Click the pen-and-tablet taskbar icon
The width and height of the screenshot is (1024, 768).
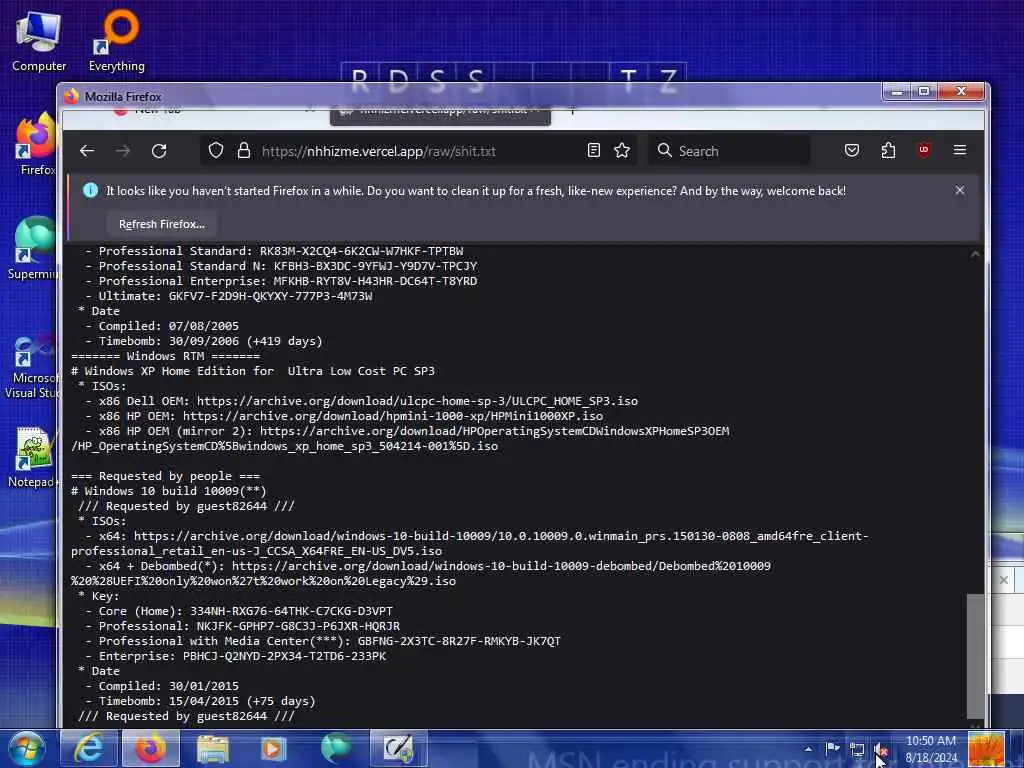pyautogui.click(x=398, y=748)
